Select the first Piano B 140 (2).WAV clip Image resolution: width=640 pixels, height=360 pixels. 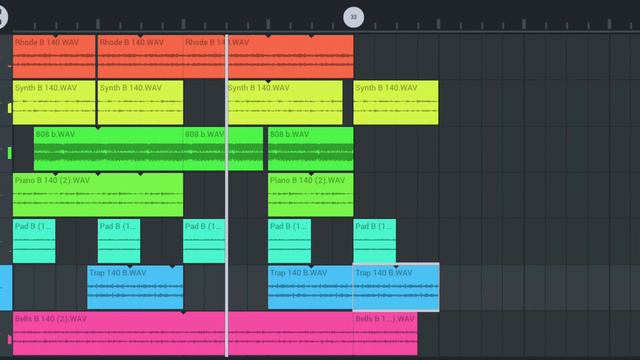pyautogui.click(x=98, y=195)
